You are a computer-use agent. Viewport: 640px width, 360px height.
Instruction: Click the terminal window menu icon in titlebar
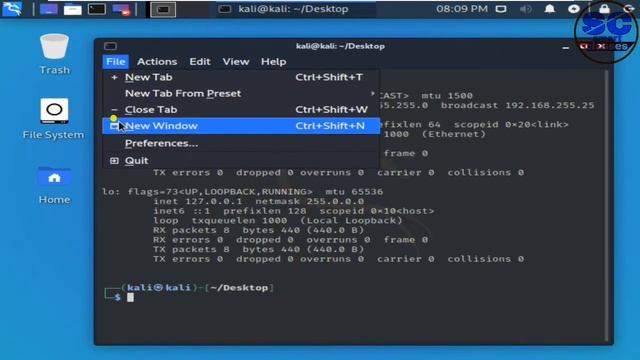110,46
